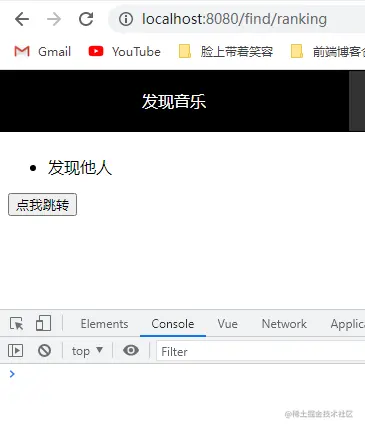Image resolution: width=365 pixels, height=430 pixels.
Task: Toggle the device toolbar icon
Action: tap(43, 323)
